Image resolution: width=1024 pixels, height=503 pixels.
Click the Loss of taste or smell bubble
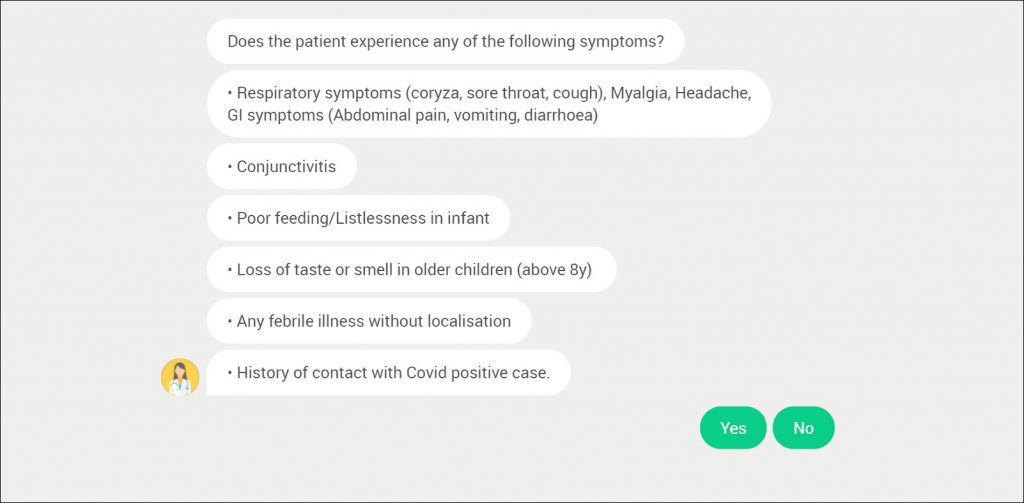pos(410,270)
